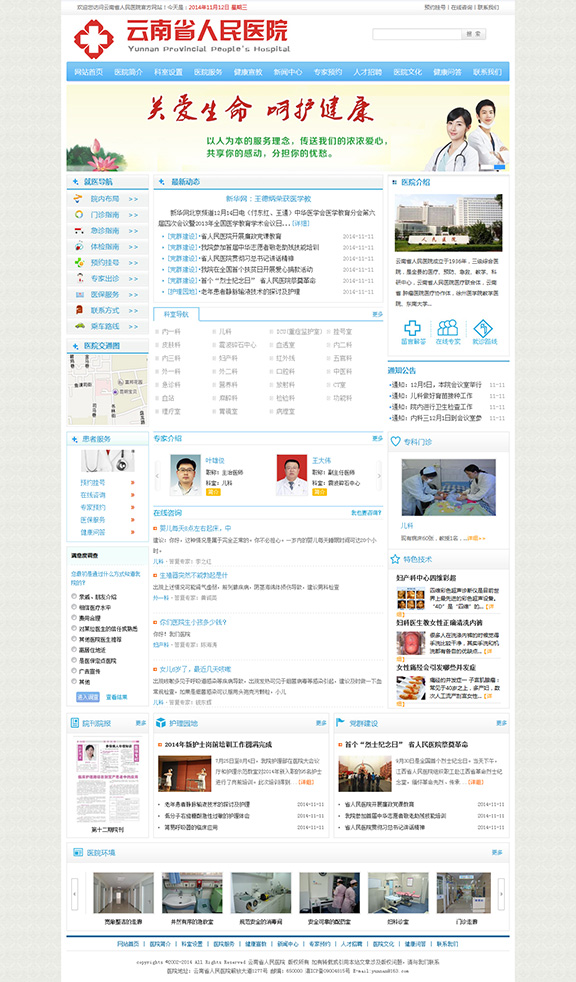The image size is (576, 982).
Task: Select the first survey radio option
Action: click(x=74, y=597)
